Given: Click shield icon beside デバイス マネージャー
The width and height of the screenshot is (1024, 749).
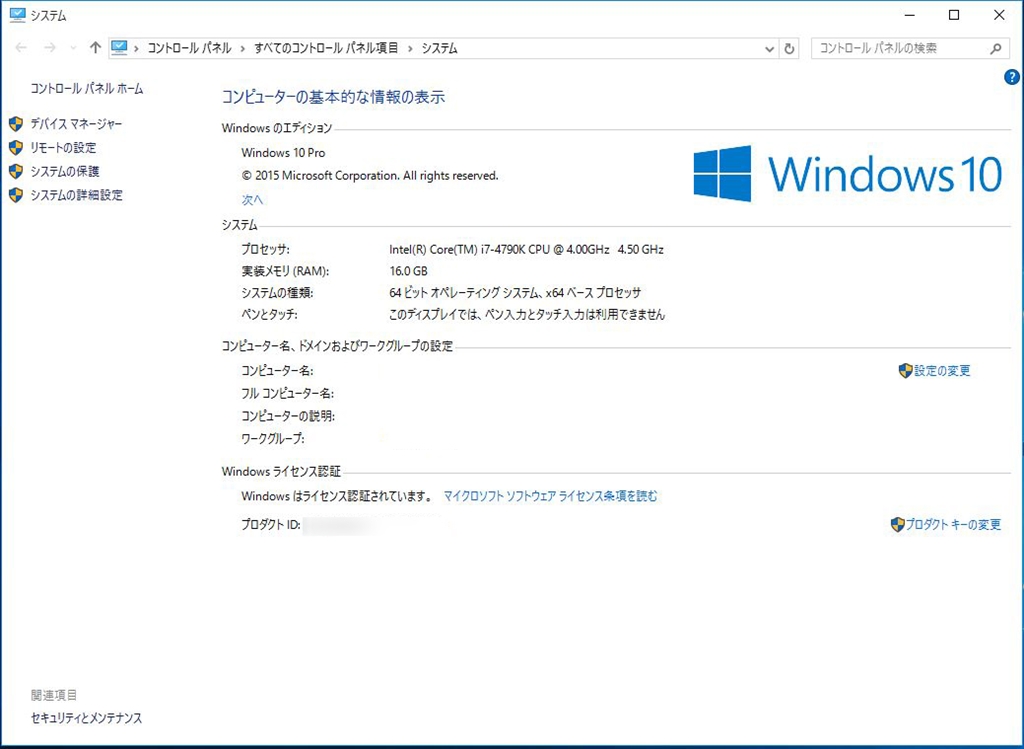Looking at the screenshot, I should tap(16, 124).
